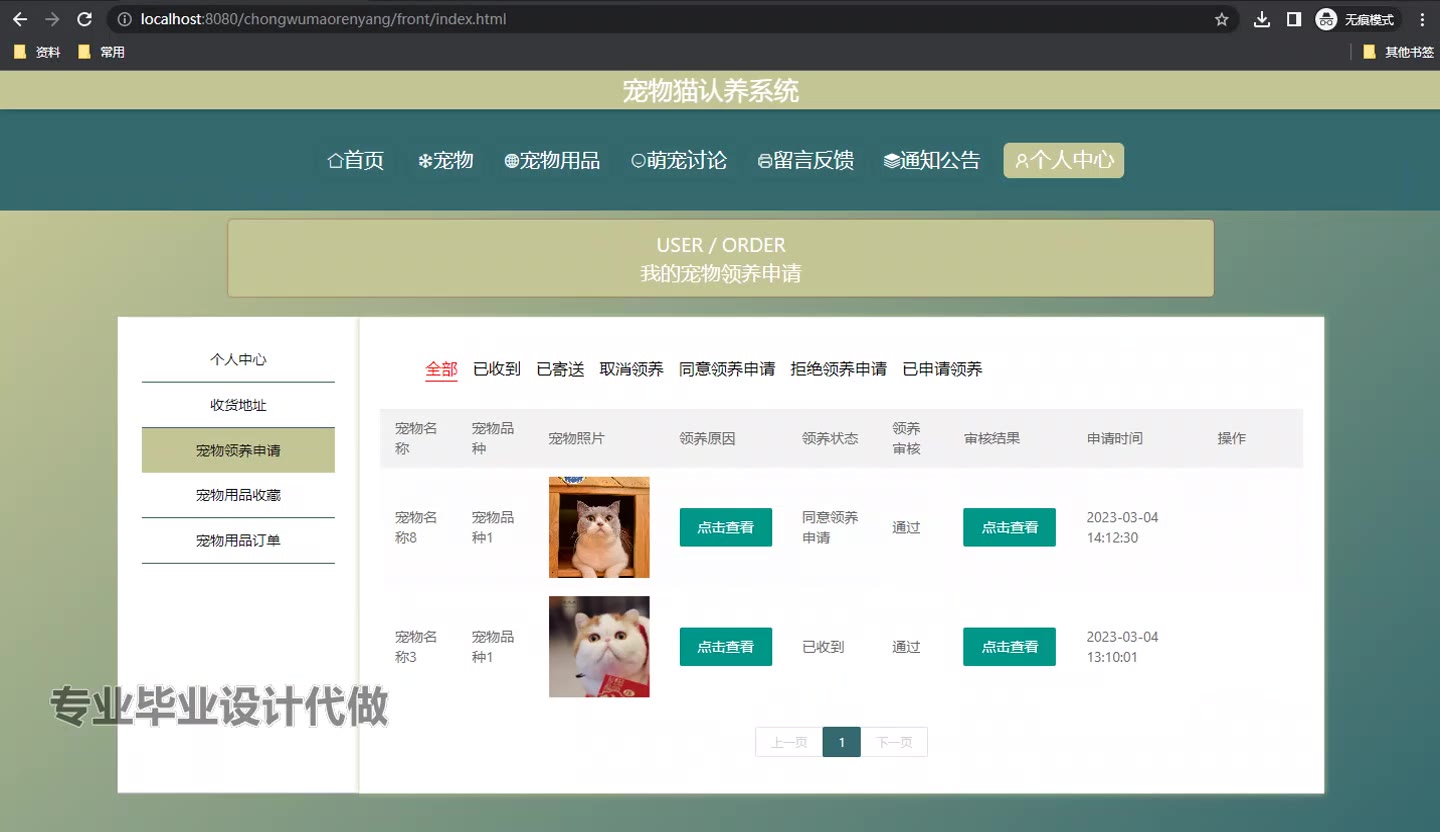This screenshot has height=832, width=1440.
Task: Click the 宠物猫认养系统 site title
Action: point(711,91)
